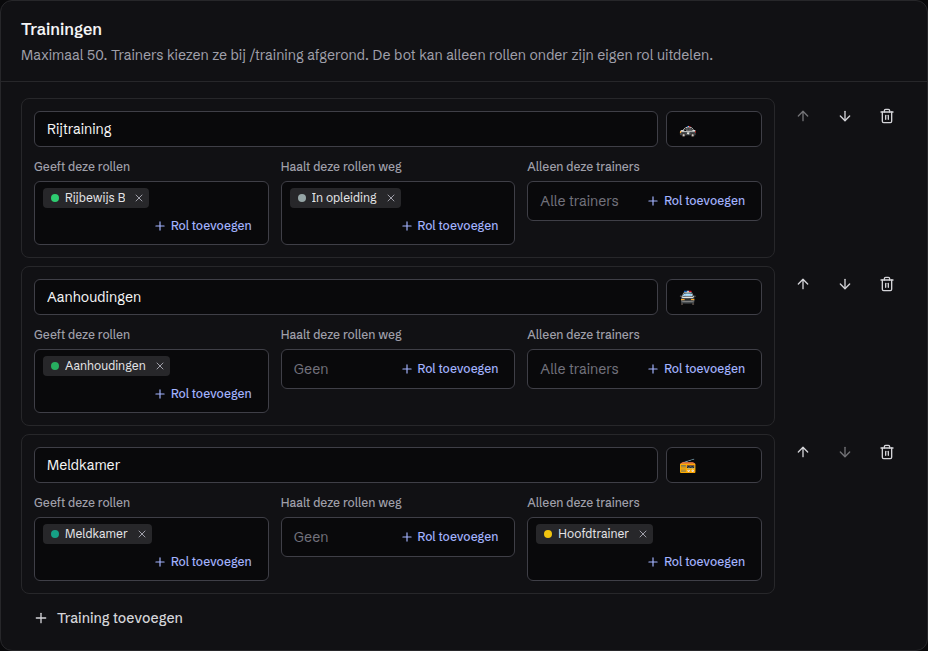Screen dimensions: 928x651
Task: Add a trainer role to Aanhoudingen
Action: click(x=696, y=369)
